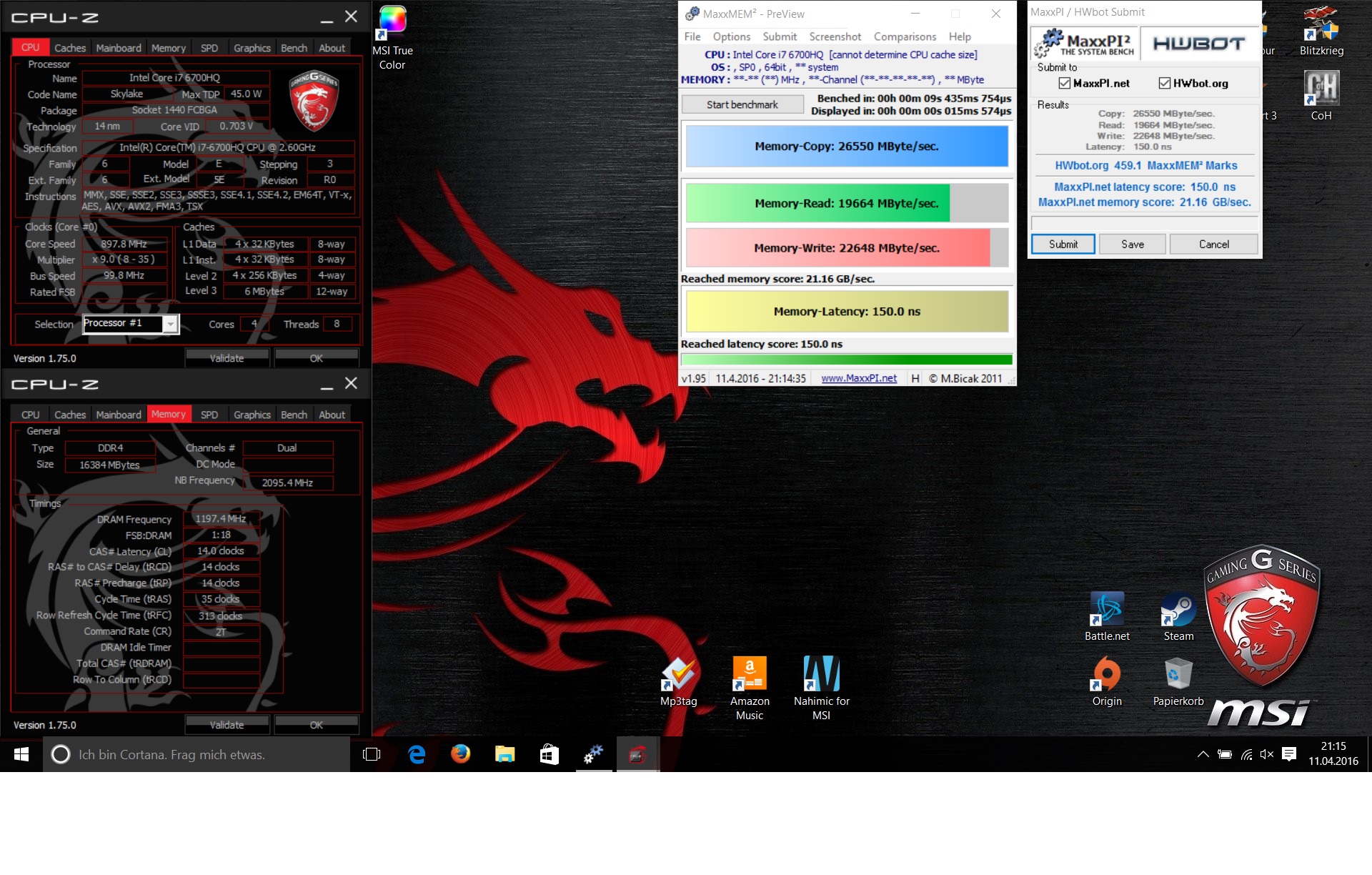Image resolution: width=1372 pixels, height=875 pixels.
Task: Toggle the MaxxPI.net submit checkbox
Action: 1065,83
